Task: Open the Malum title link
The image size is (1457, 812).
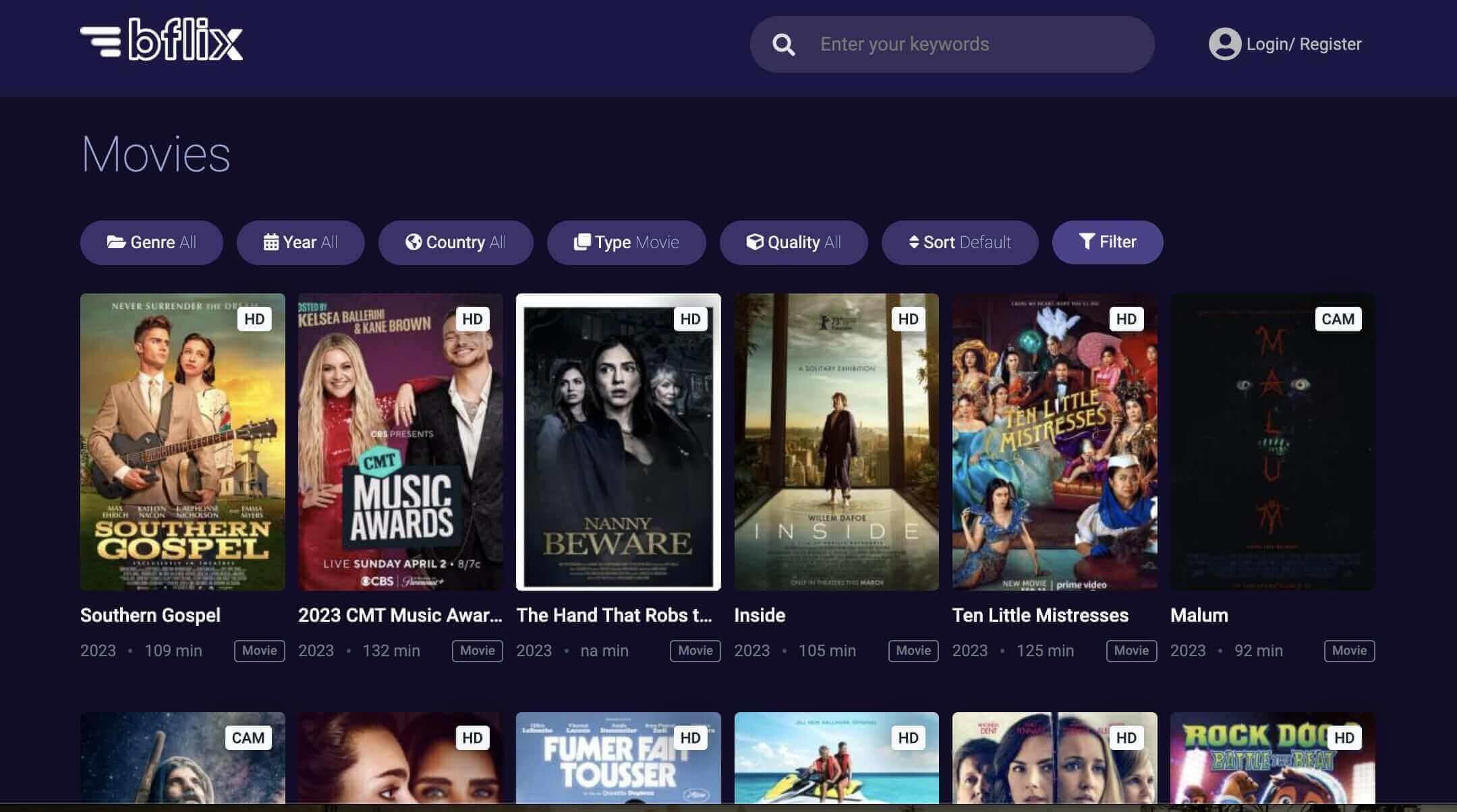Action: (1199, 615)
